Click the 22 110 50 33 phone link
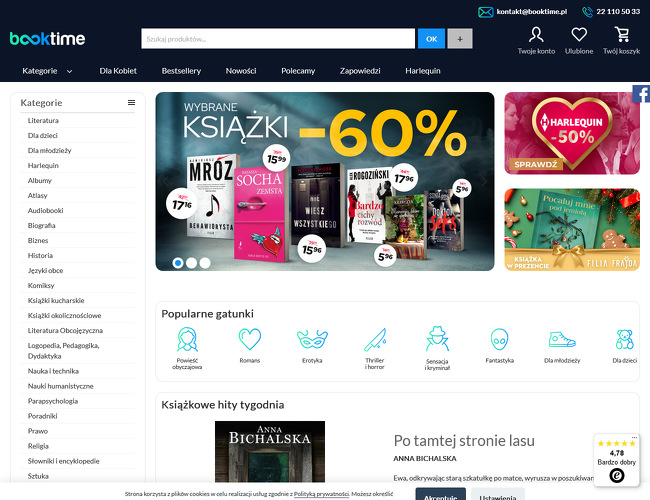This screenshot has height=500, width=650. (x=618, y=12)
